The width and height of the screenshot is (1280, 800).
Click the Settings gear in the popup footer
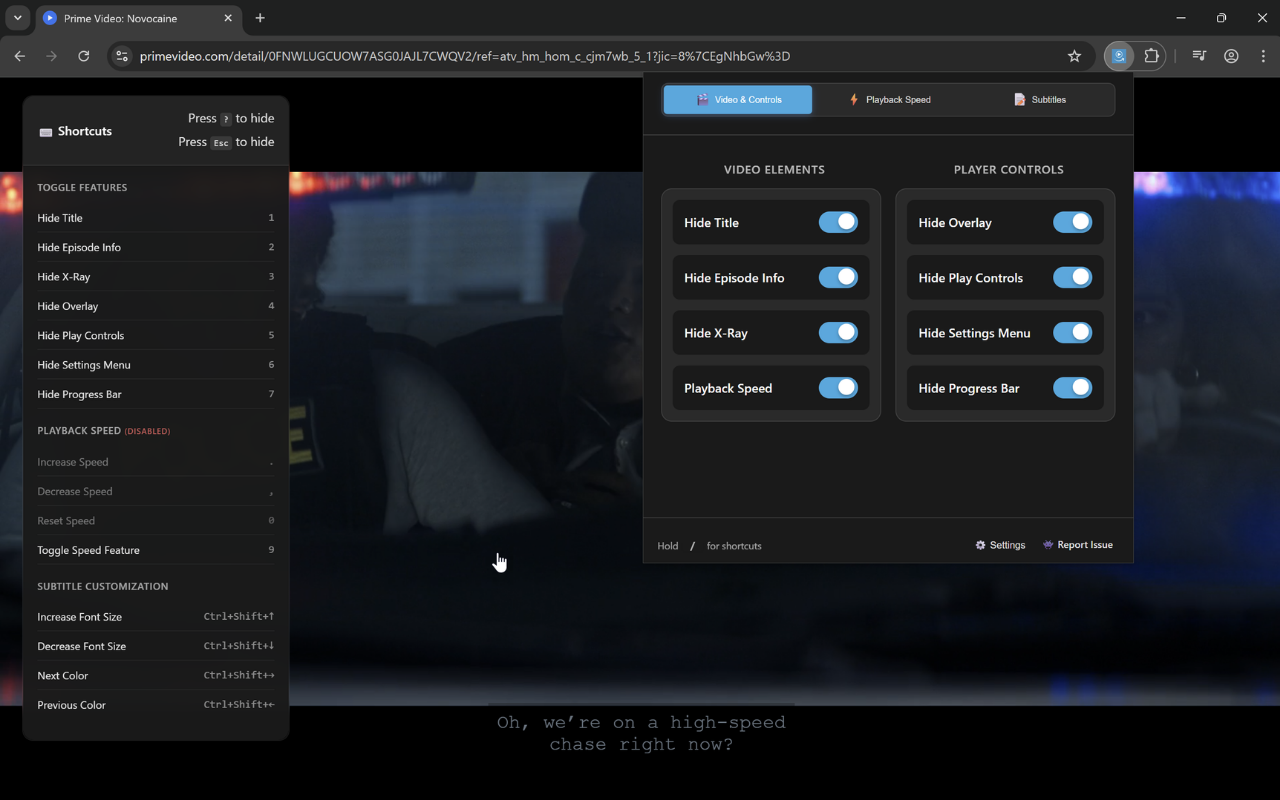[979, 545]
